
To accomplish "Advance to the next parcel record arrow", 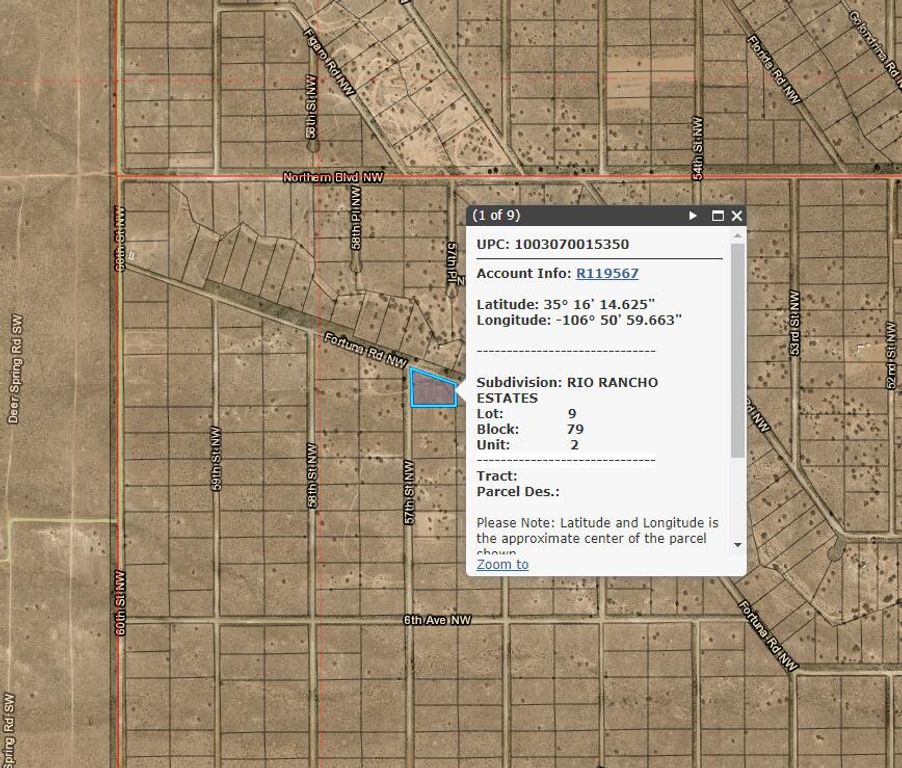I will (x=691, y=215).
